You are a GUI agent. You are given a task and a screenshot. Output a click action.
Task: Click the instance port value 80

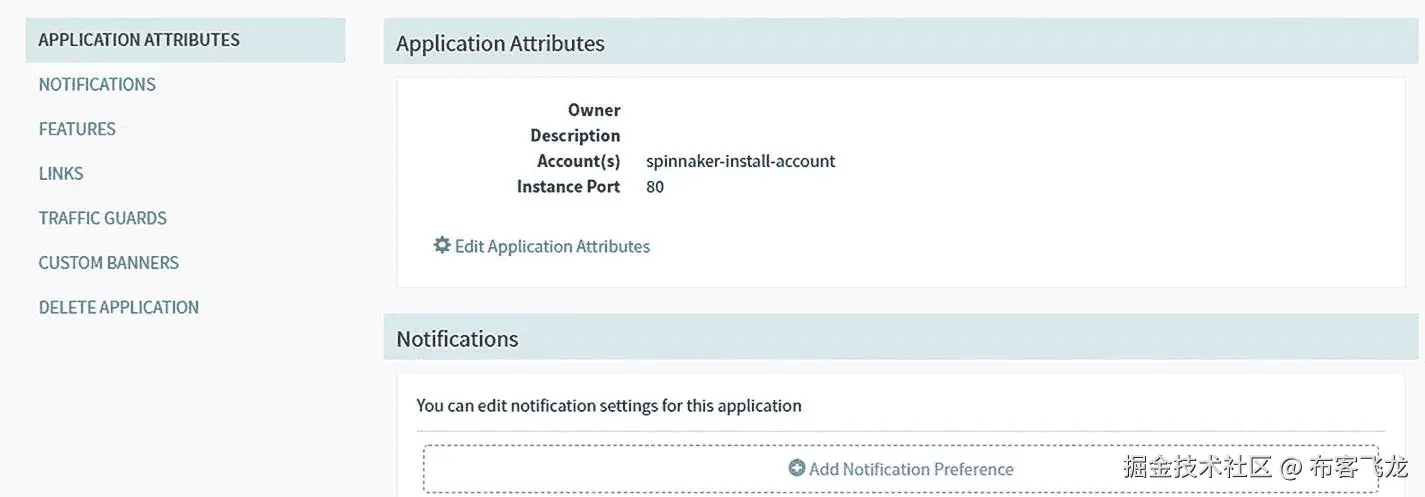[655, 187]
